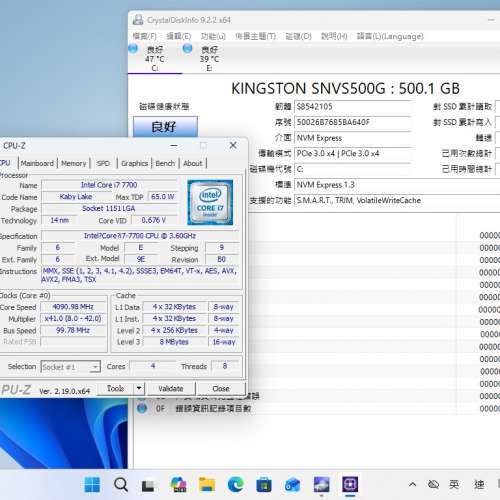500x500 pixels.
Task: Switch to the About tab in CPU-Z
Action: [x=193, y=163]
